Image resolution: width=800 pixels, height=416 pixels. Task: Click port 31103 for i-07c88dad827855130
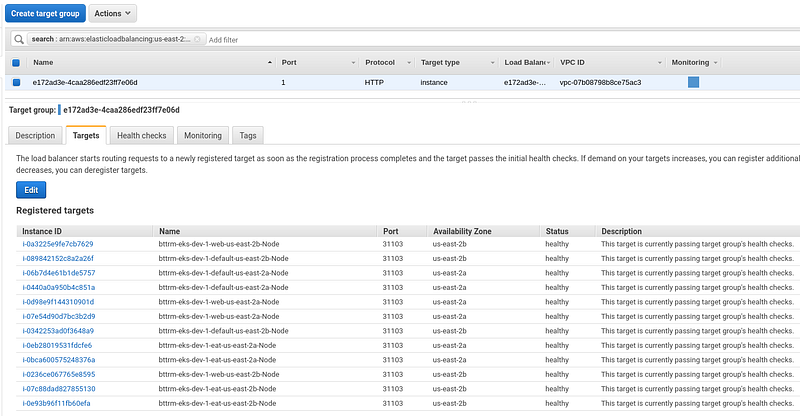(393, 389)
